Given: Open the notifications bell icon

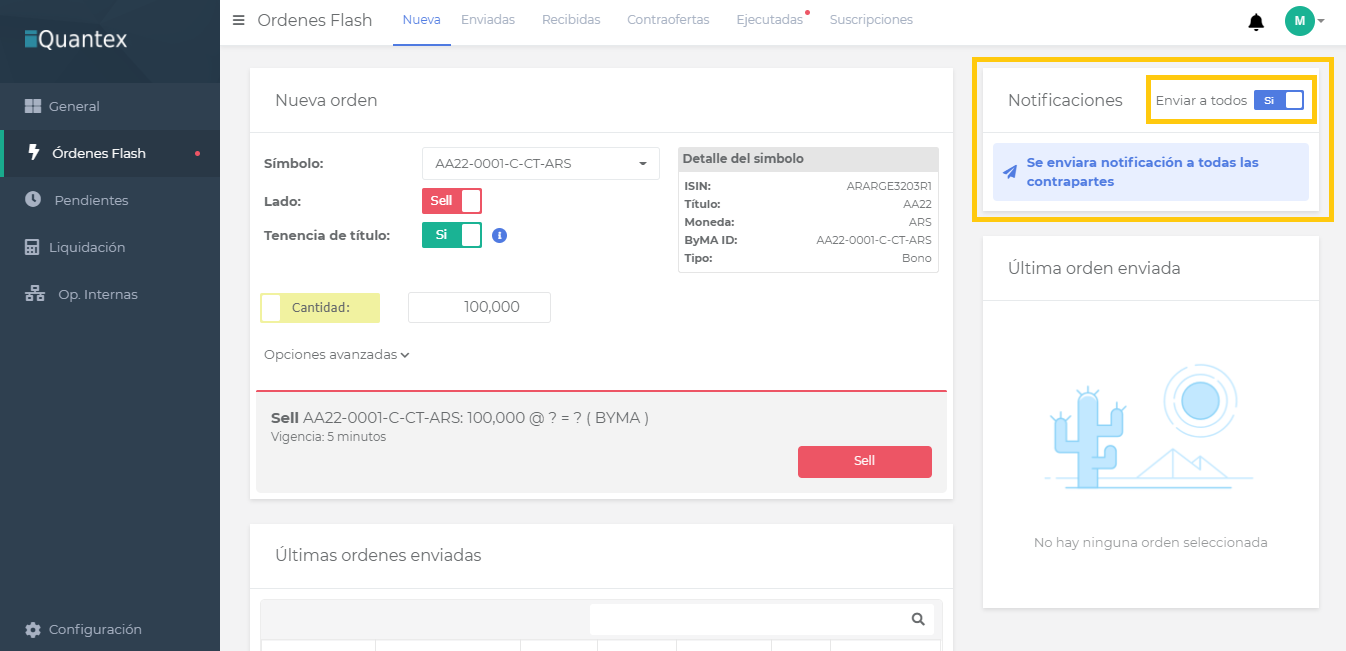Looking at the screenshot, I should coord(1256,22).
